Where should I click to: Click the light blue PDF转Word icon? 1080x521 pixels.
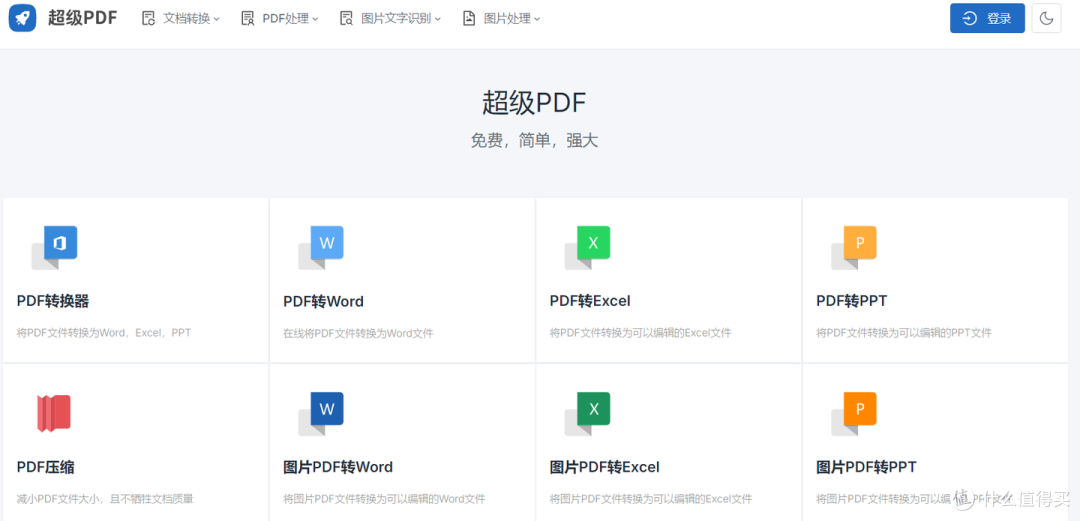[321, 247]
